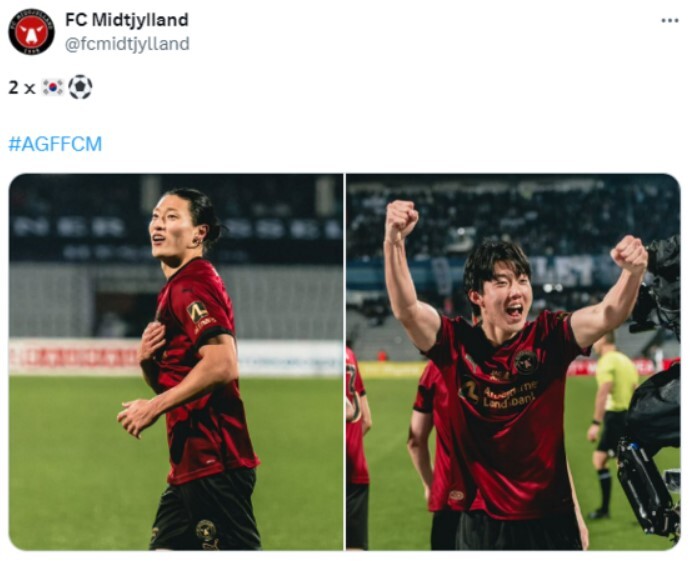
Task: Click the South Korea flag emoji
Action: point(53,87)
